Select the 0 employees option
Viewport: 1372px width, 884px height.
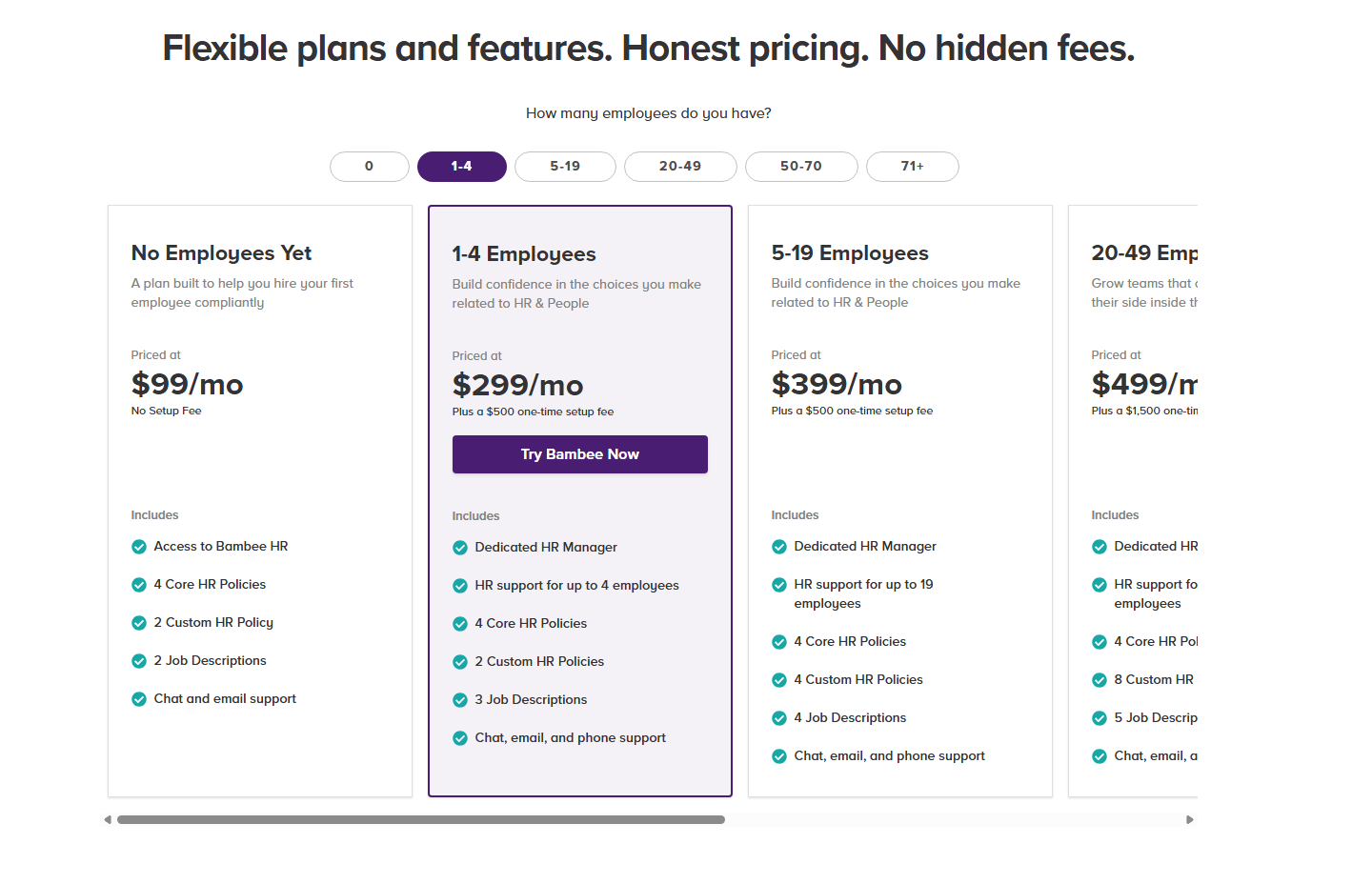pyautogui.click(x=370, y=167)
